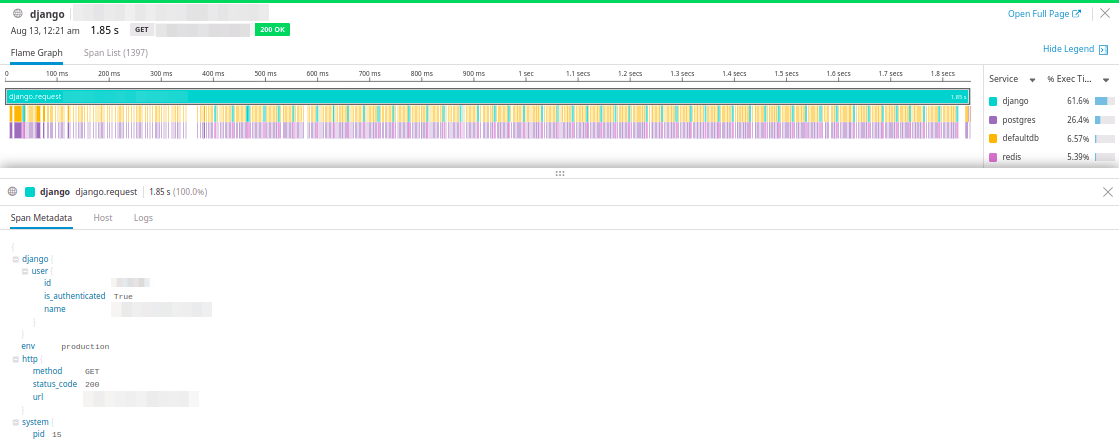
Task: Click the panel resize handle dots
Action: click(x=560, y=173)
